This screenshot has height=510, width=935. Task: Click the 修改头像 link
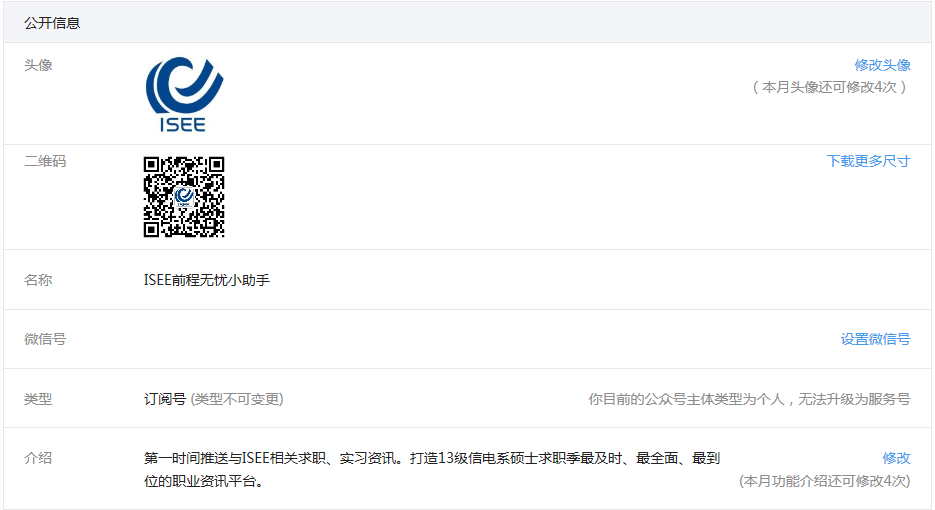882,65
